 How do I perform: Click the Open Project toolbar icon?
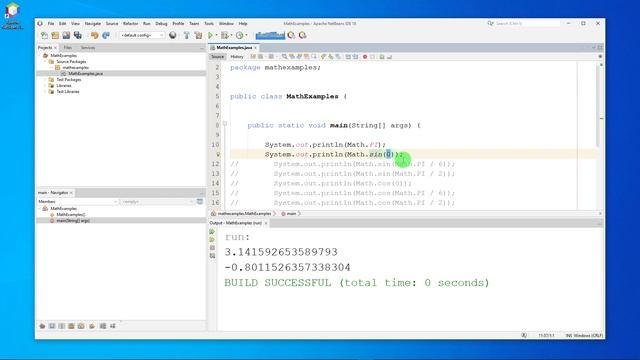pyautogui.click(x=66, y=36)
